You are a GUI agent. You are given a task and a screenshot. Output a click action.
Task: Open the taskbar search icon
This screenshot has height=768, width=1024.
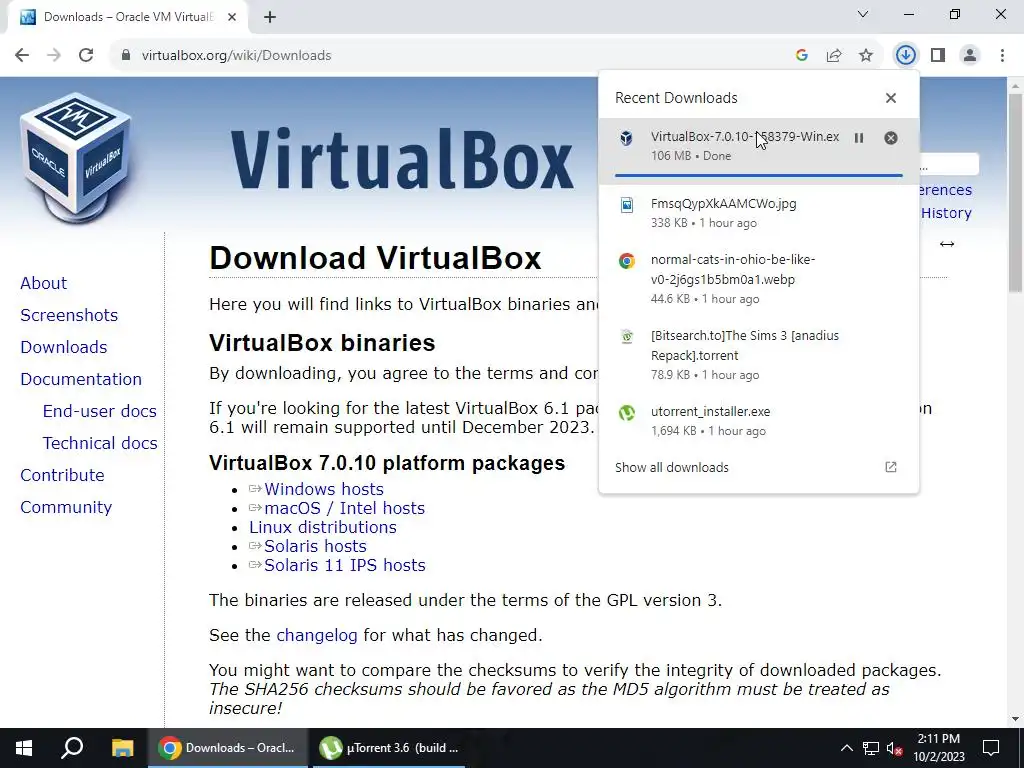pyautogui.click(x=72, y=748)
